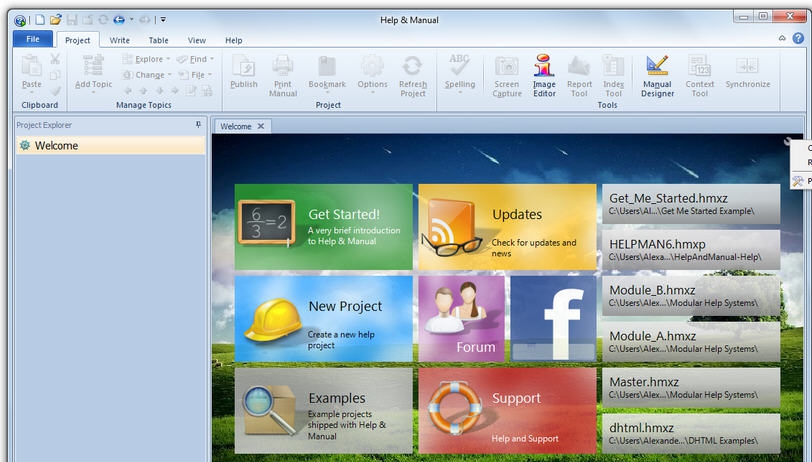Switch to the Write ribbon tab
This screenshot has width=812, height=462.
pyautogui.click(x=120, y=40)
